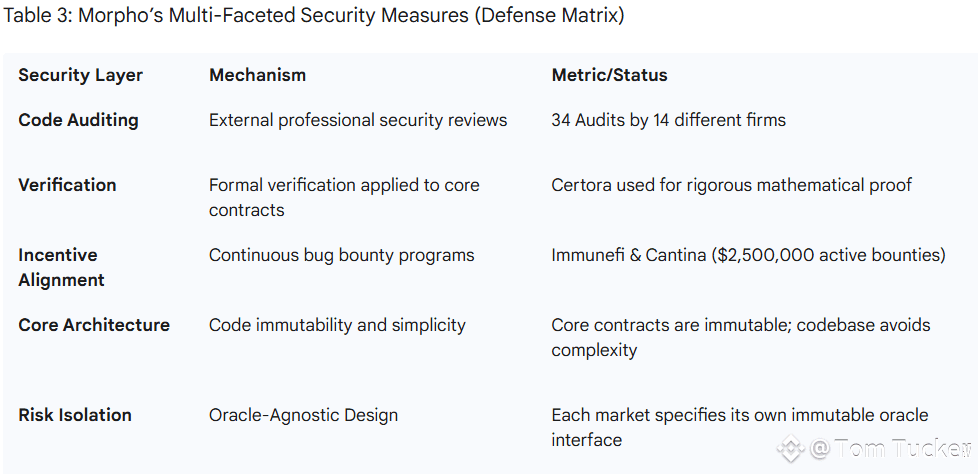Click 'Formal verification applied to core contracts' cell
Viewport: 978px width, 474px height.
344,198
